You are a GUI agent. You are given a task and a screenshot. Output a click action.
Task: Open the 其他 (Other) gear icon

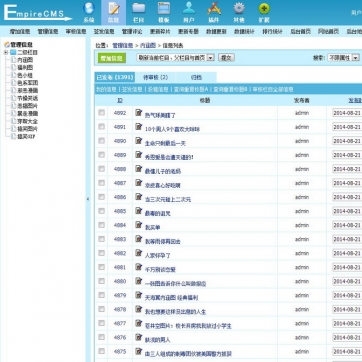click(x=239, y=12)
